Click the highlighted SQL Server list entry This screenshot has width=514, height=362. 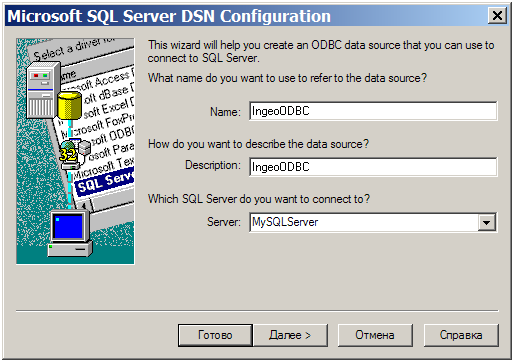tap(105, 182)
